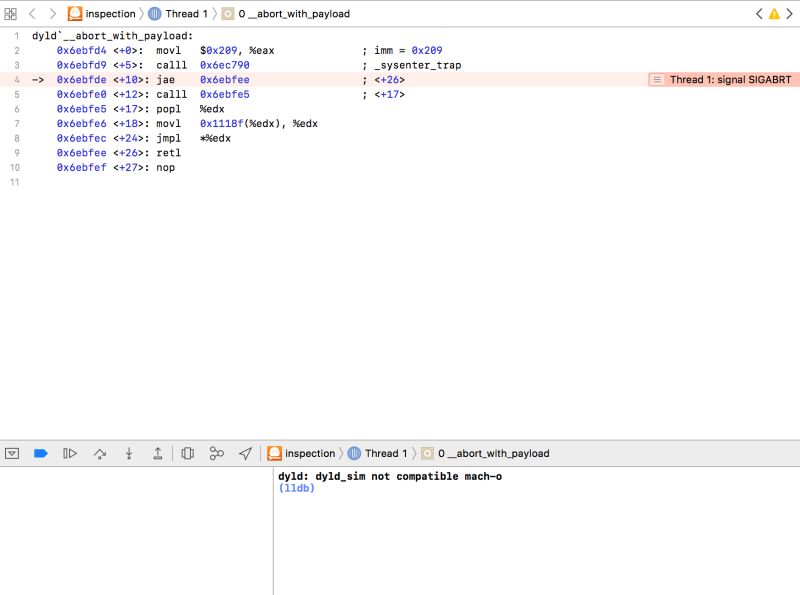Screen dimensions: 800x595
Task: Continue program execution in the debug bar
Action: point(67,453)
